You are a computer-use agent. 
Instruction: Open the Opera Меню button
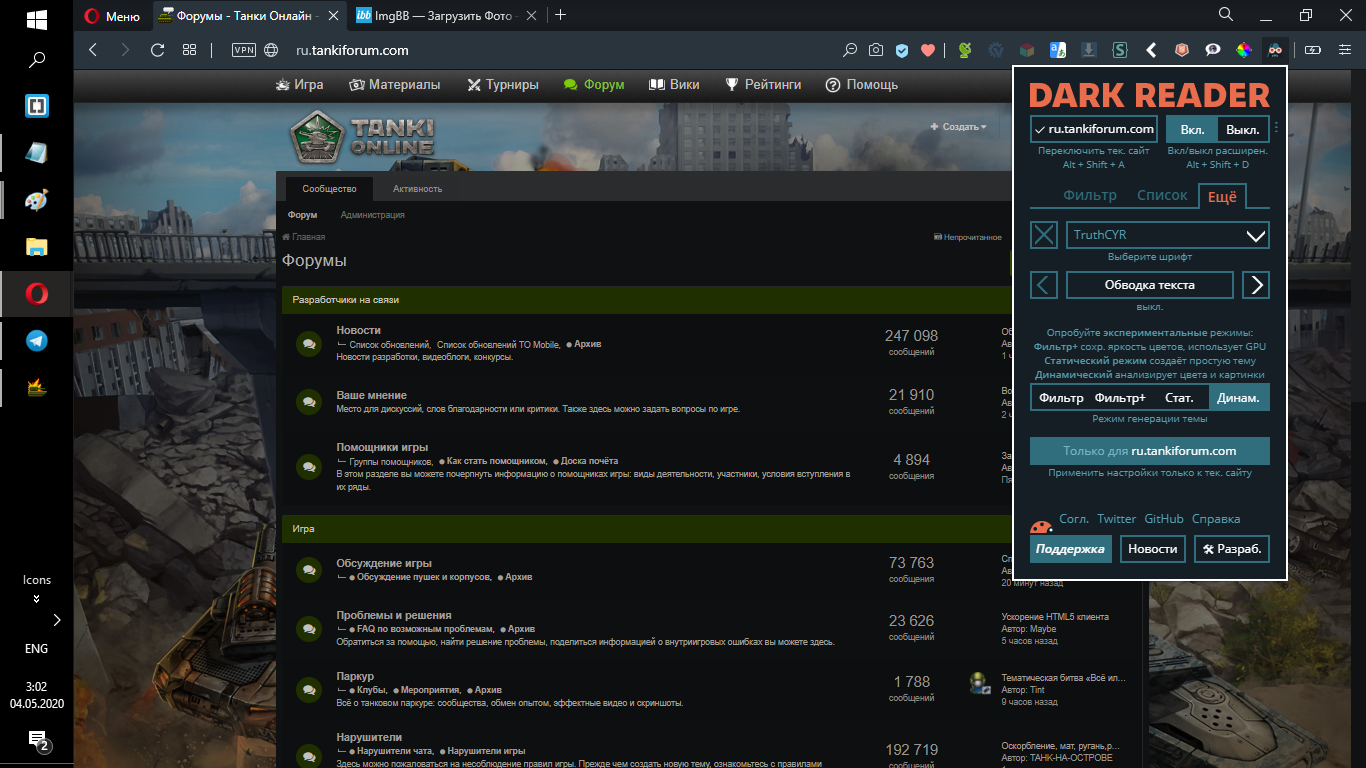click(112, 15)
